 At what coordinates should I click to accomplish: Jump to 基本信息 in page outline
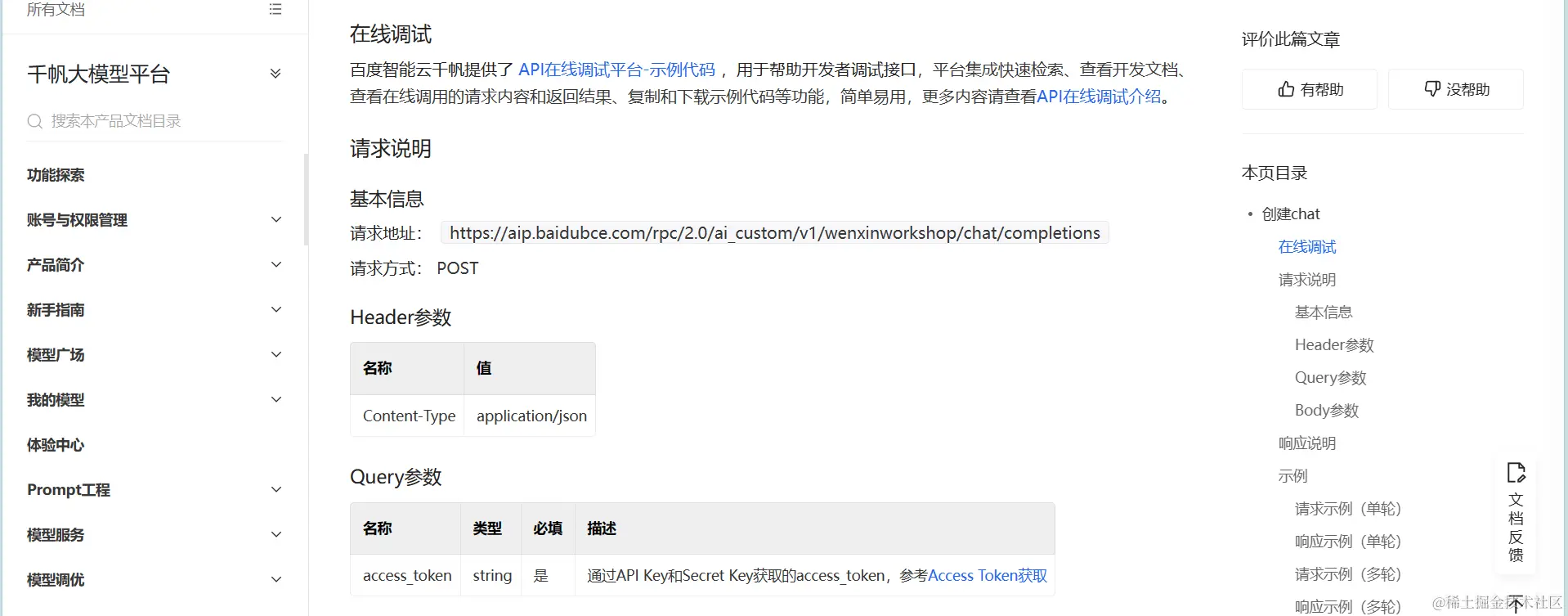1324,312
